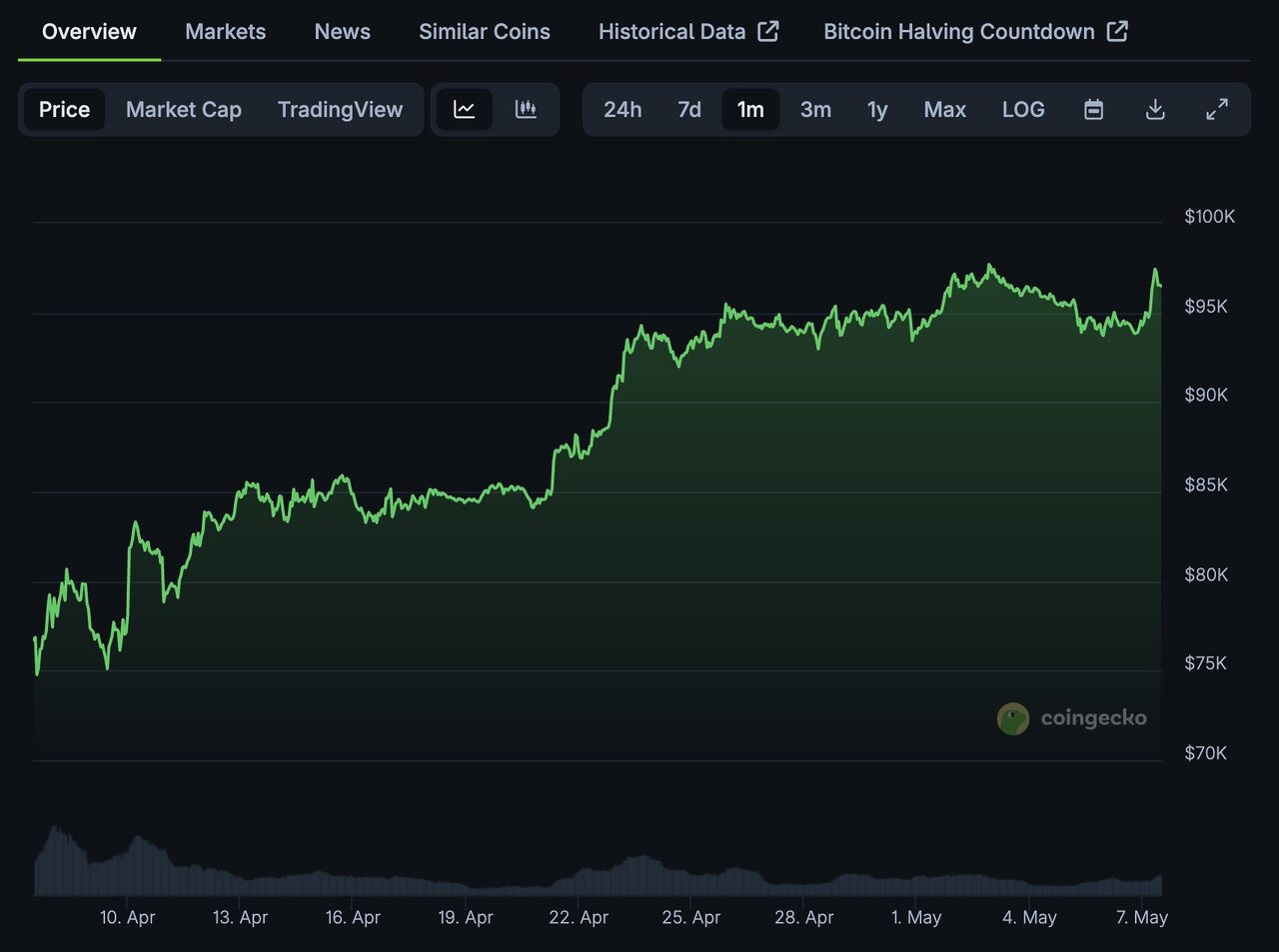
Task: Select the Price view button
Action: click(64, 110)
